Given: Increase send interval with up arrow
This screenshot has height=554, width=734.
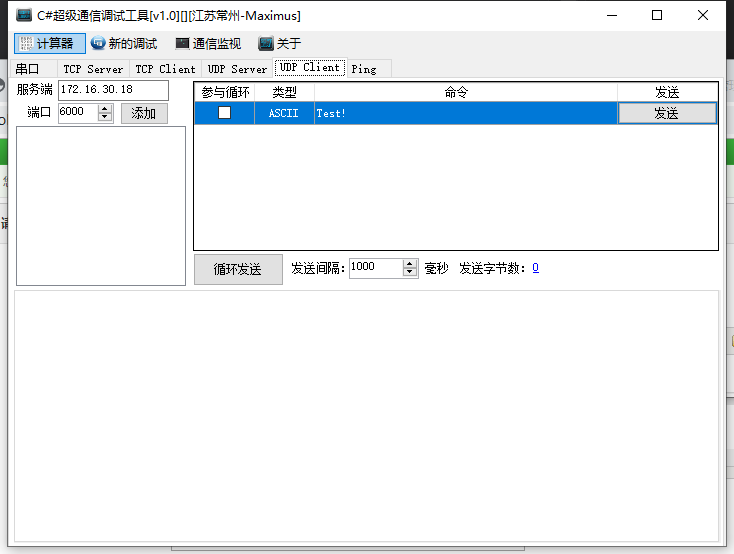Looking at the screenshot, I should (410, 264).
